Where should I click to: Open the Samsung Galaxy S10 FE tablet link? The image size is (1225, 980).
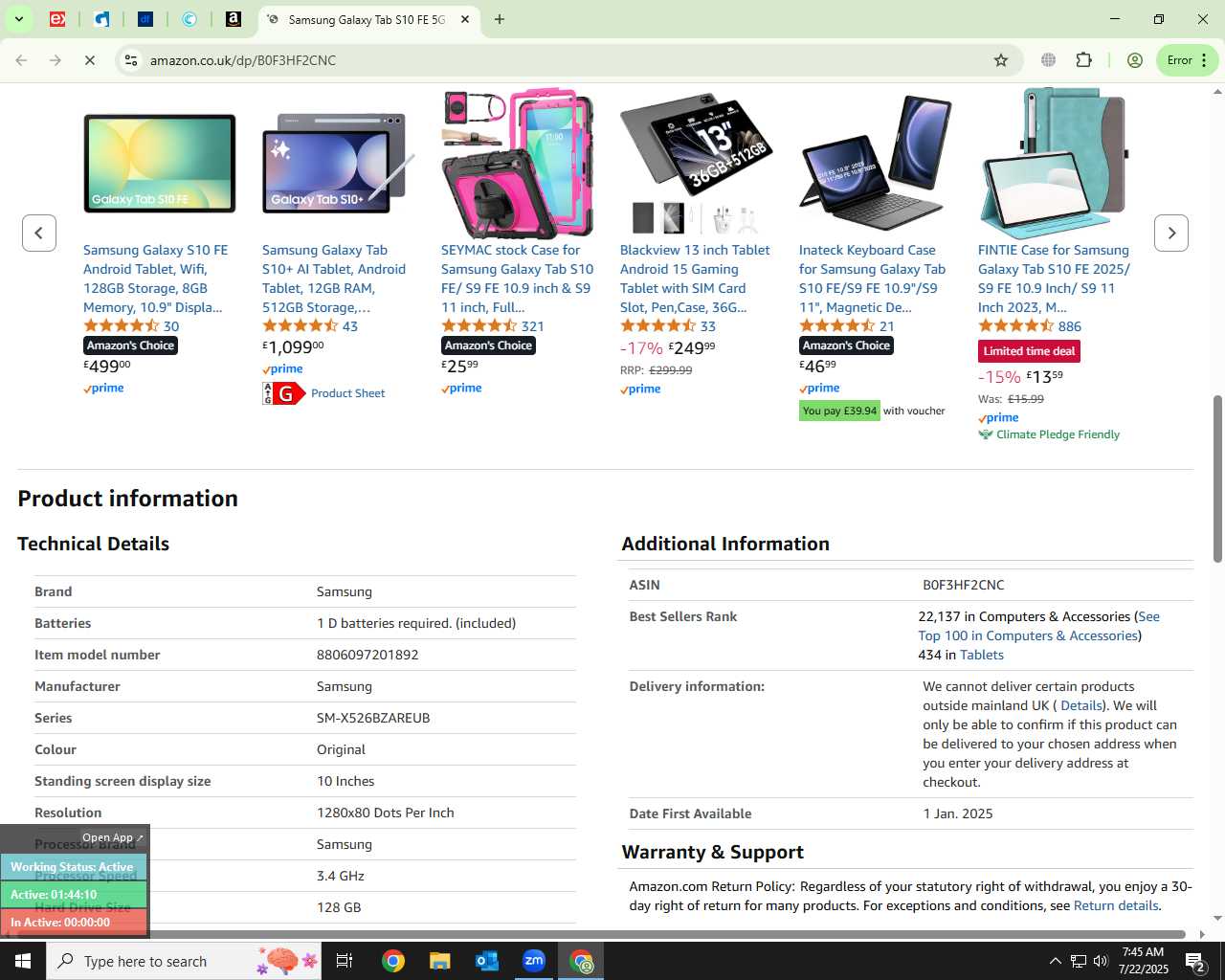pyautogui.click(x=155, y=278)
